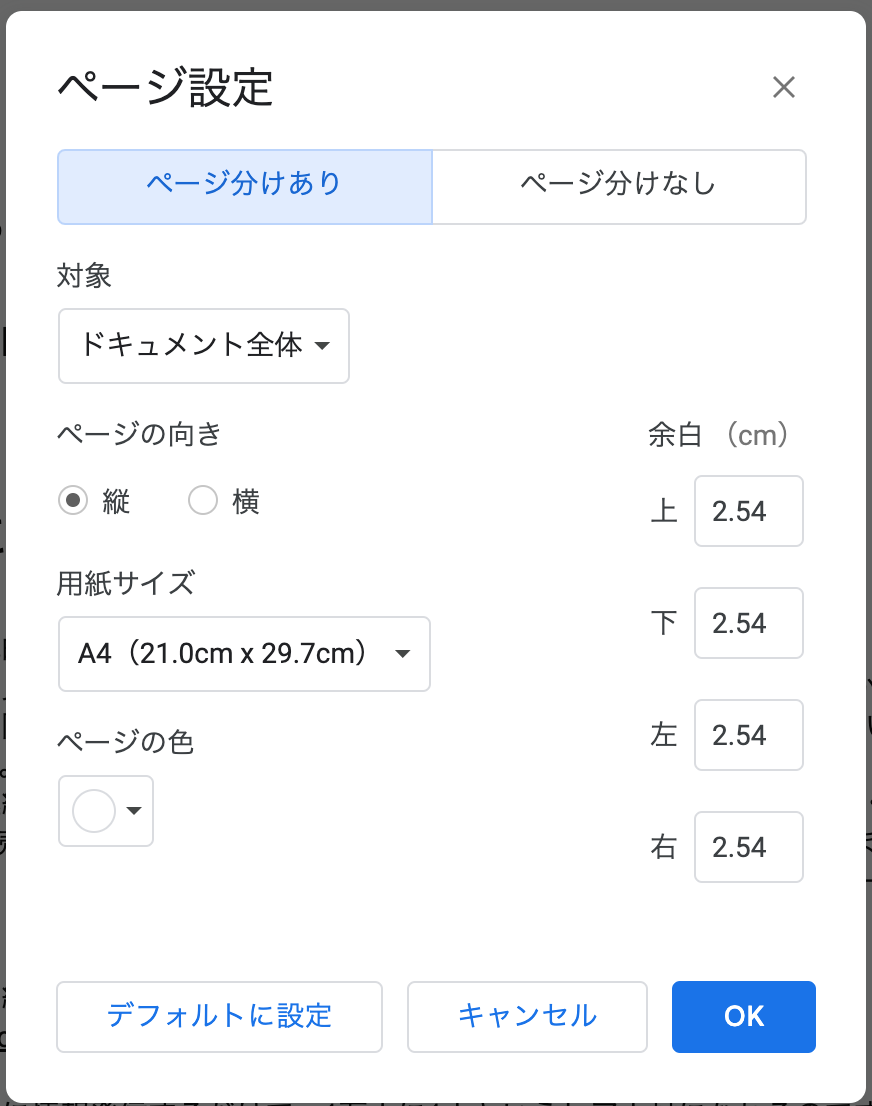
Task: Expand page color picker arrow
Action: tap(134, 811)
